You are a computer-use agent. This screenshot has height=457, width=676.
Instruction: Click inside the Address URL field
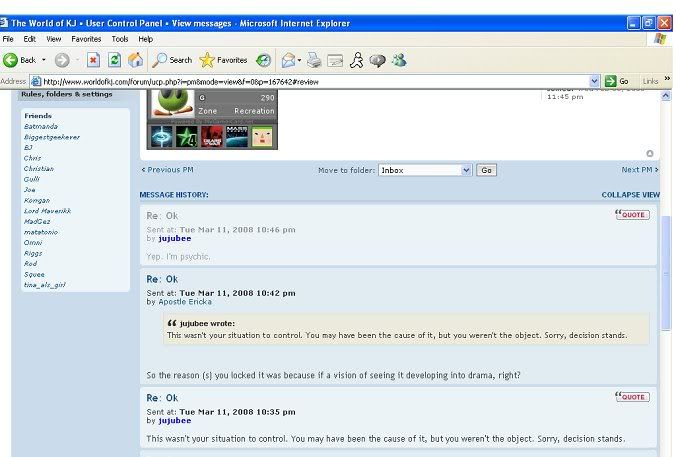[x=315, y=81]
